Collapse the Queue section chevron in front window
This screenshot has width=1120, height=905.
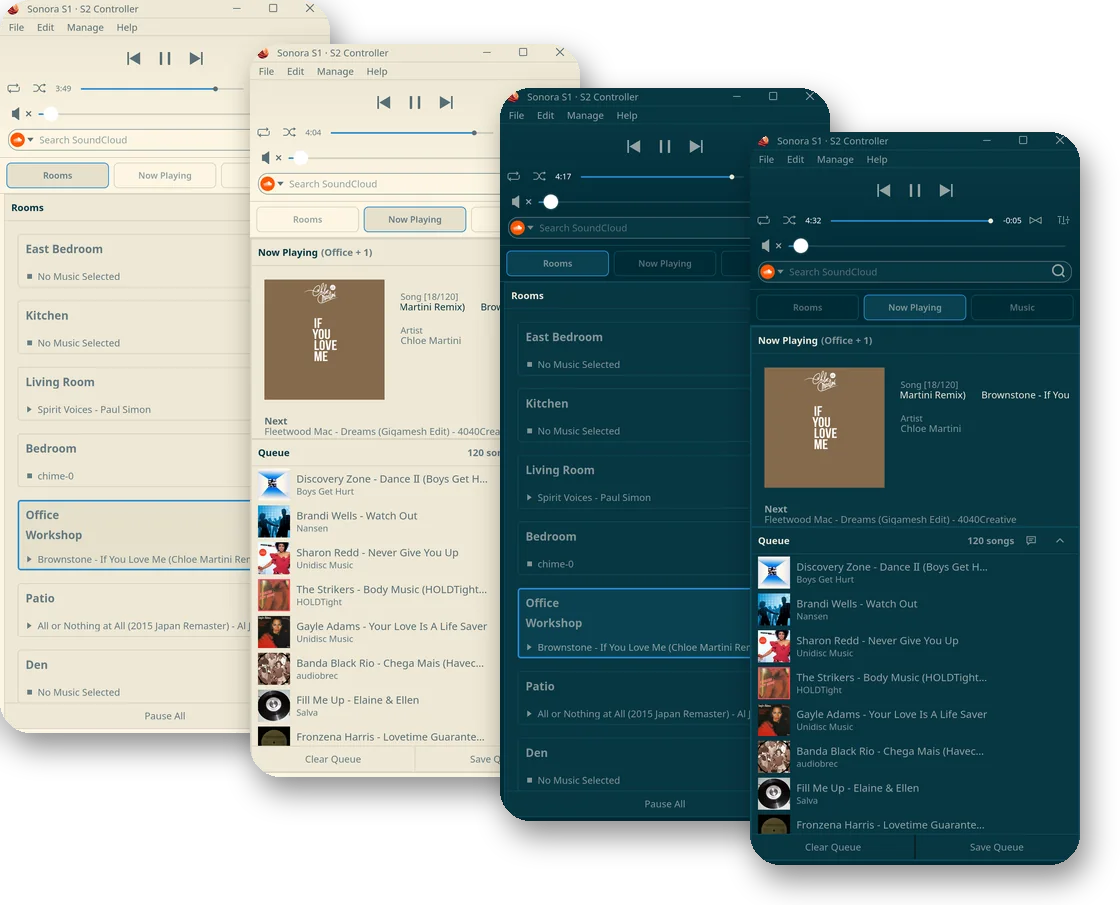tap(1060, 541)
